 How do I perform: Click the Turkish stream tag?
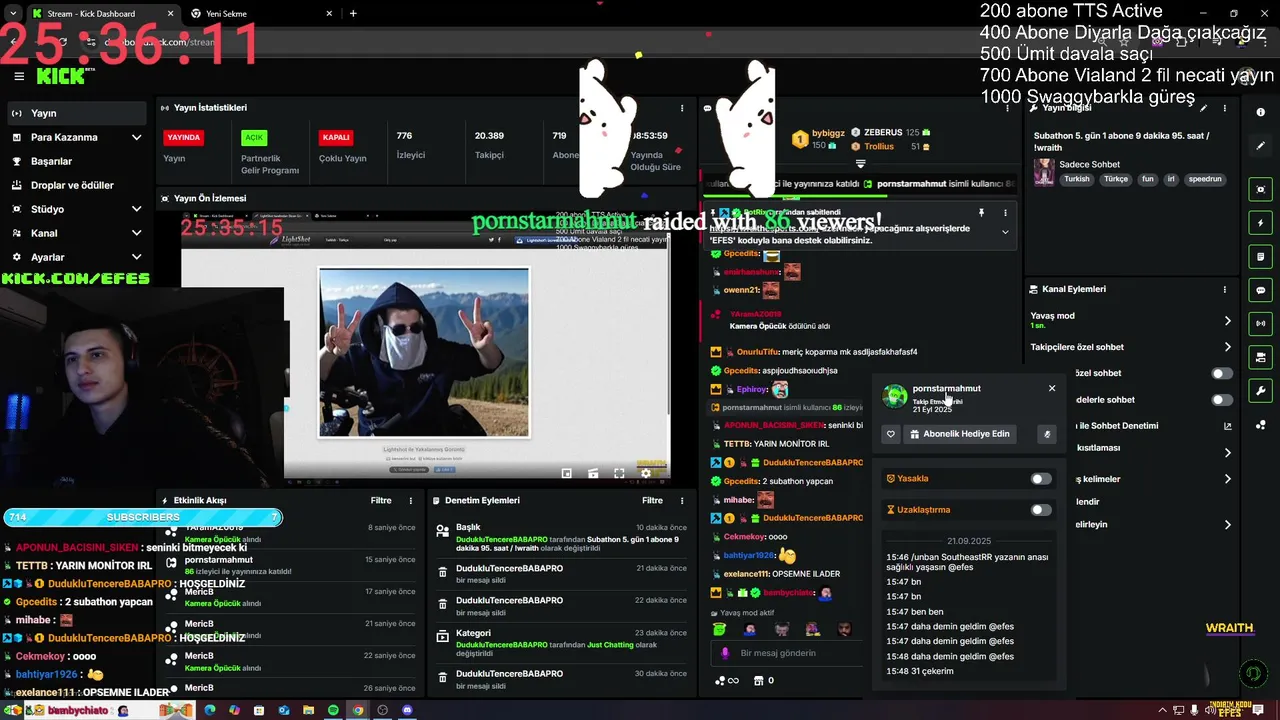point(1077,179)
